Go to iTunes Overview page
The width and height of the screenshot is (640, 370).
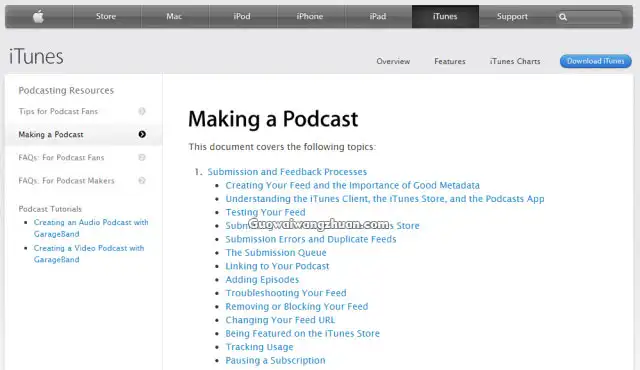tap(393, 61)
